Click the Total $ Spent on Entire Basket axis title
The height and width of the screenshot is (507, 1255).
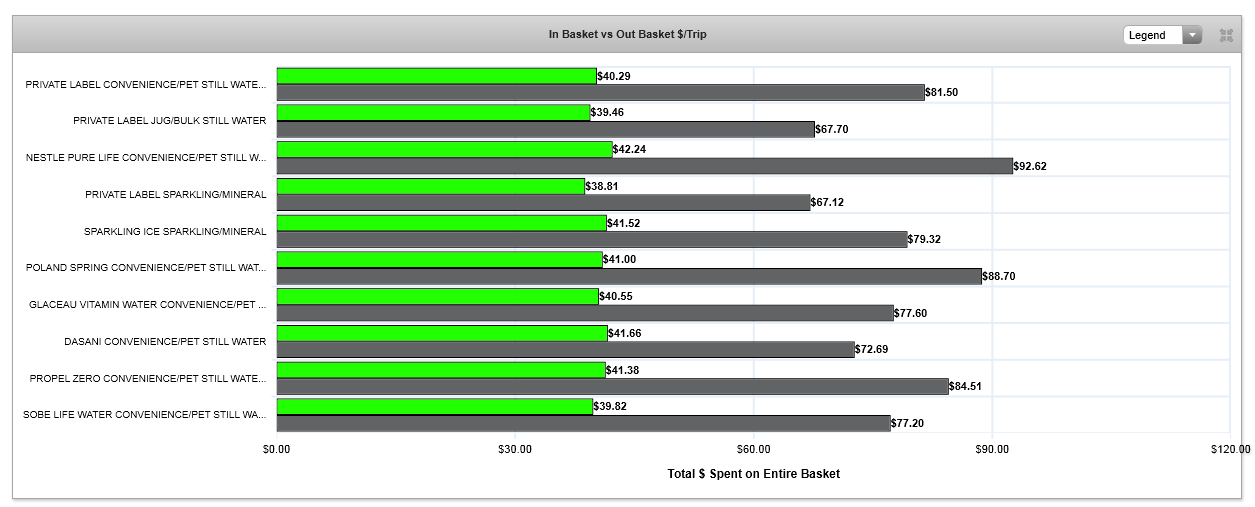753,474
